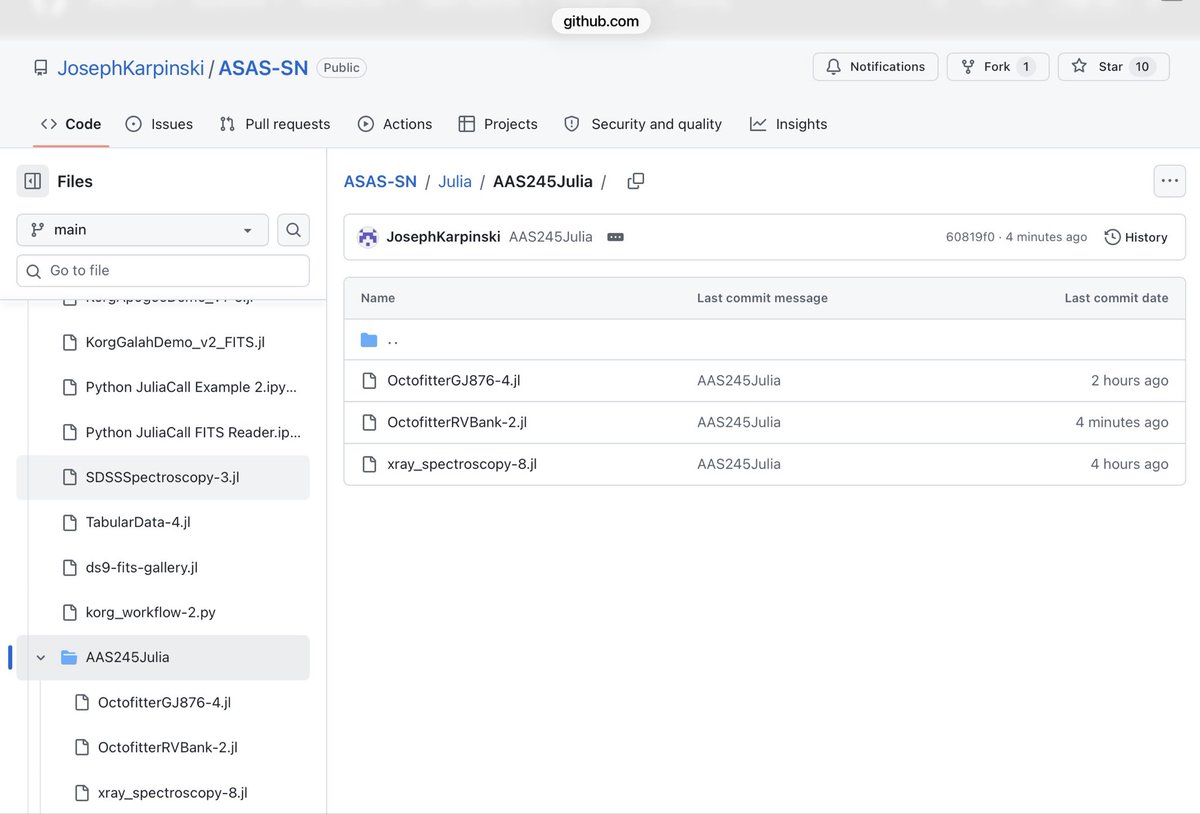Click the github.com address bar
The height and width of the screenshot is (814, 1200).
coord(601,21)
